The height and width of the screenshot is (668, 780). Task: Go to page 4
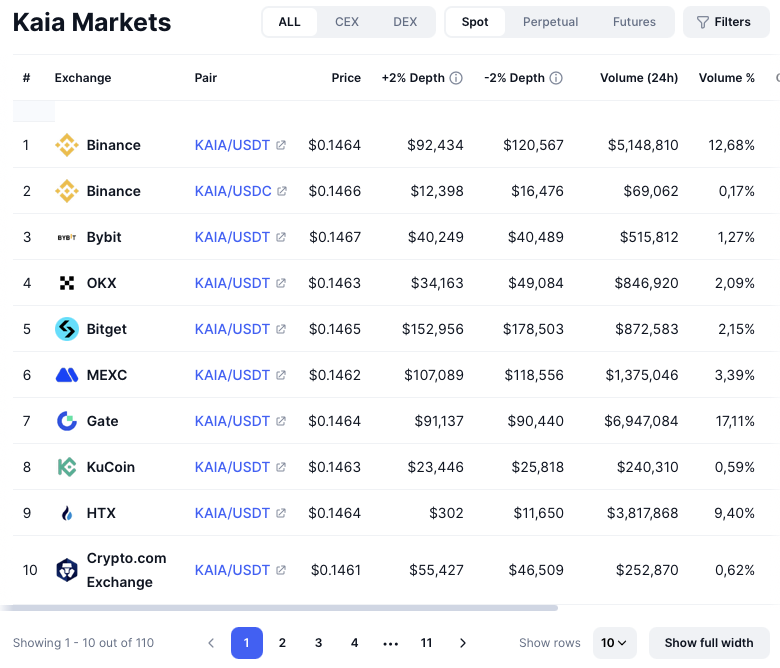coord(354,643)
